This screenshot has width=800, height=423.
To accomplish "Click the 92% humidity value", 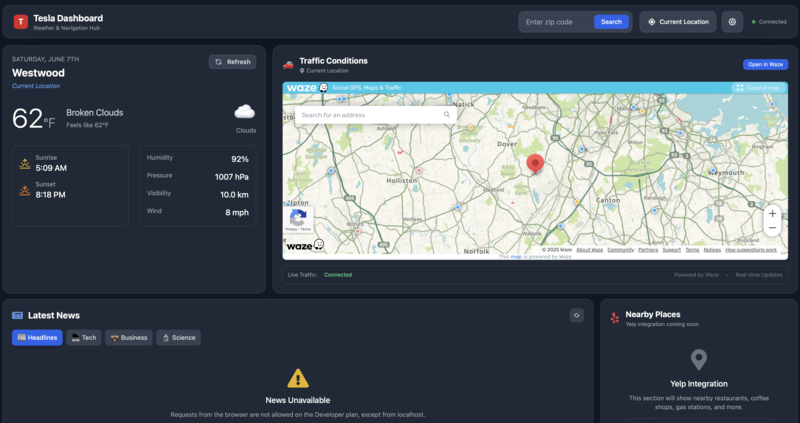I will pyautogui.click(x=239, y=159).
